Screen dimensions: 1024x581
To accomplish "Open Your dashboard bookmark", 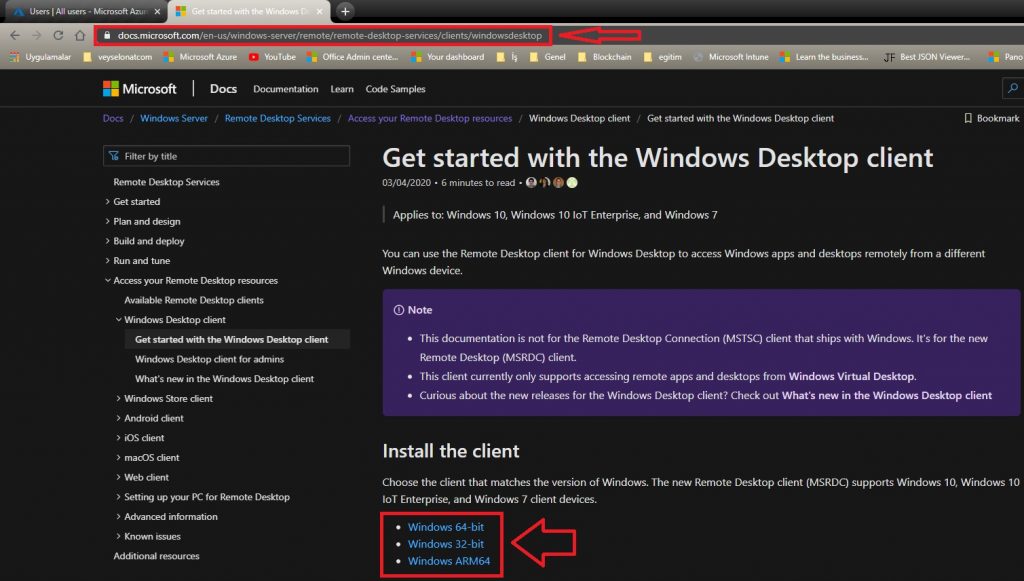I will coord(447,57).
